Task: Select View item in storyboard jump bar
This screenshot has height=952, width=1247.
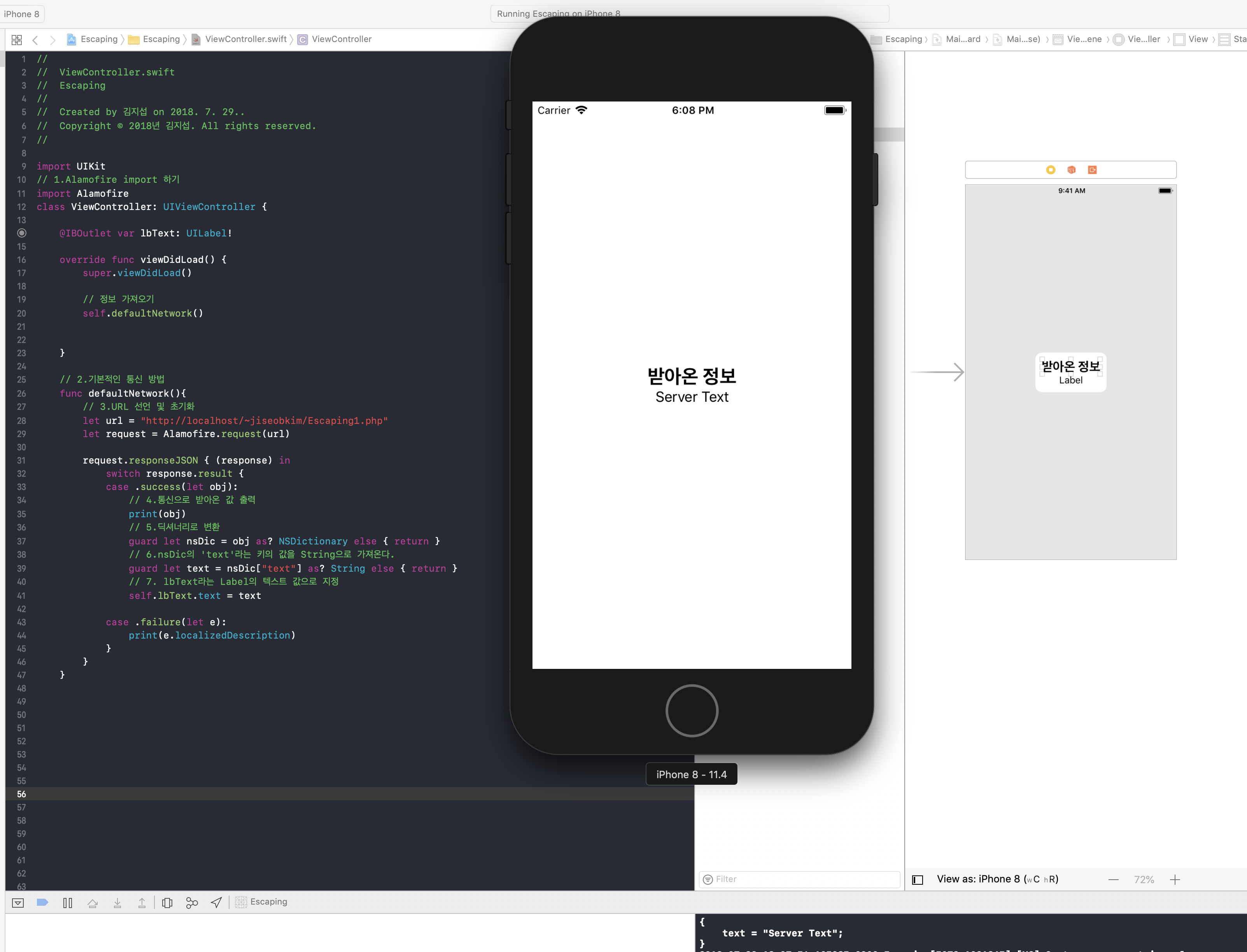Action: click(x=1198, y=39)
